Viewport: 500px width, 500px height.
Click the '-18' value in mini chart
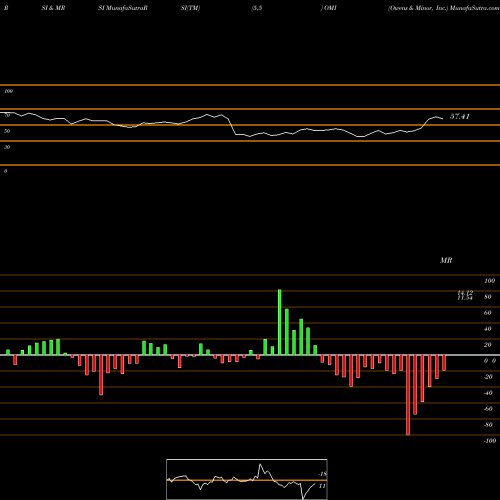click(x=322, y=474)
